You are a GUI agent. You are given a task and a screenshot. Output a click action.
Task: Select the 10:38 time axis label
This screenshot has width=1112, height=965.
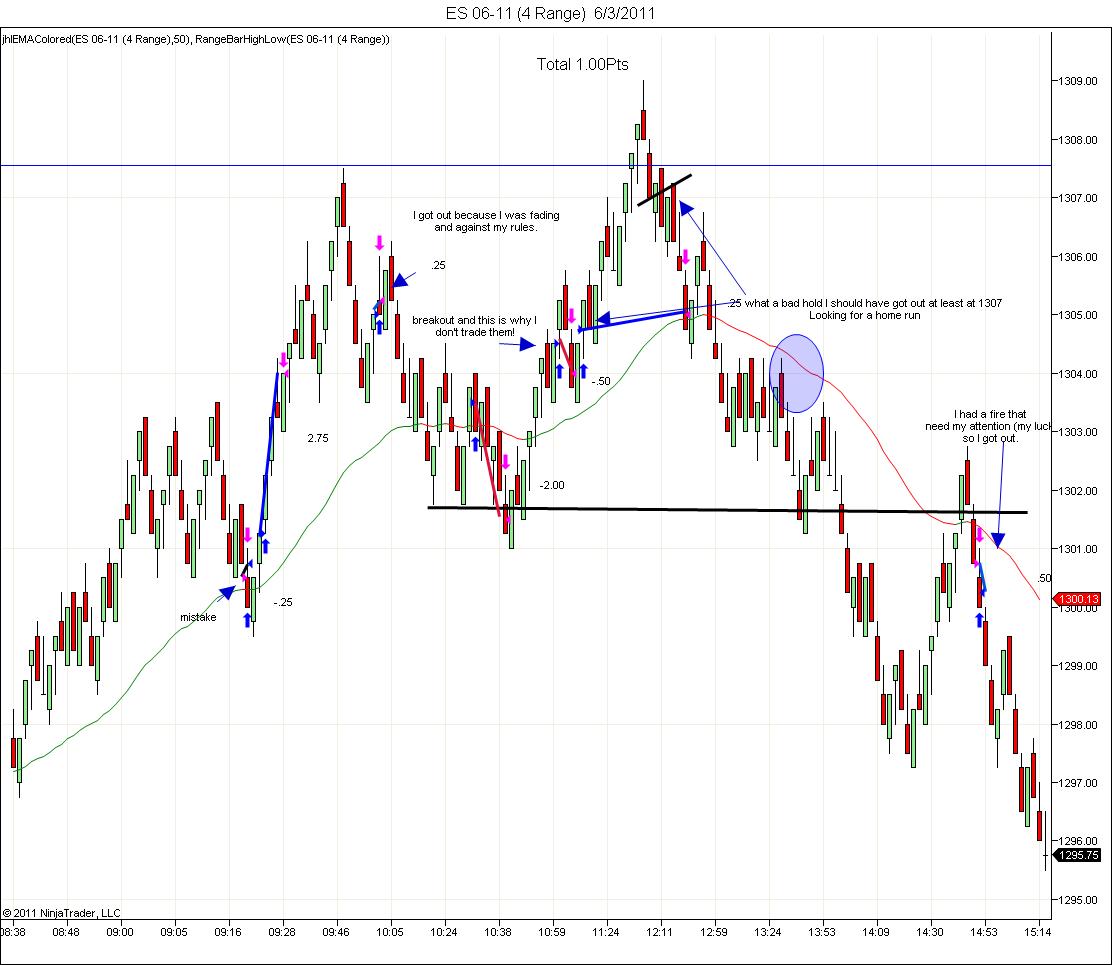tap(497, 932)
